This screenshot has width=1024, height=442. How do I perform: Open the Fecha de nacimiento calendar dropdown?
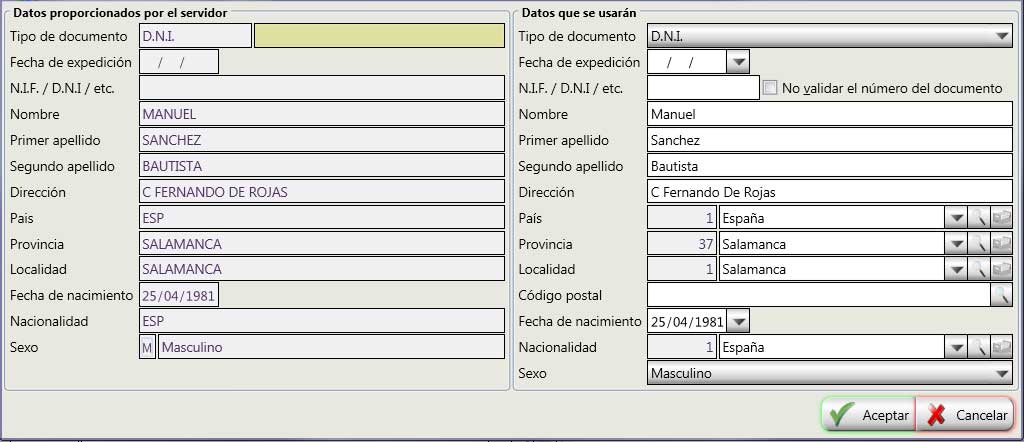pyautogui.click(x=738, y=322)
